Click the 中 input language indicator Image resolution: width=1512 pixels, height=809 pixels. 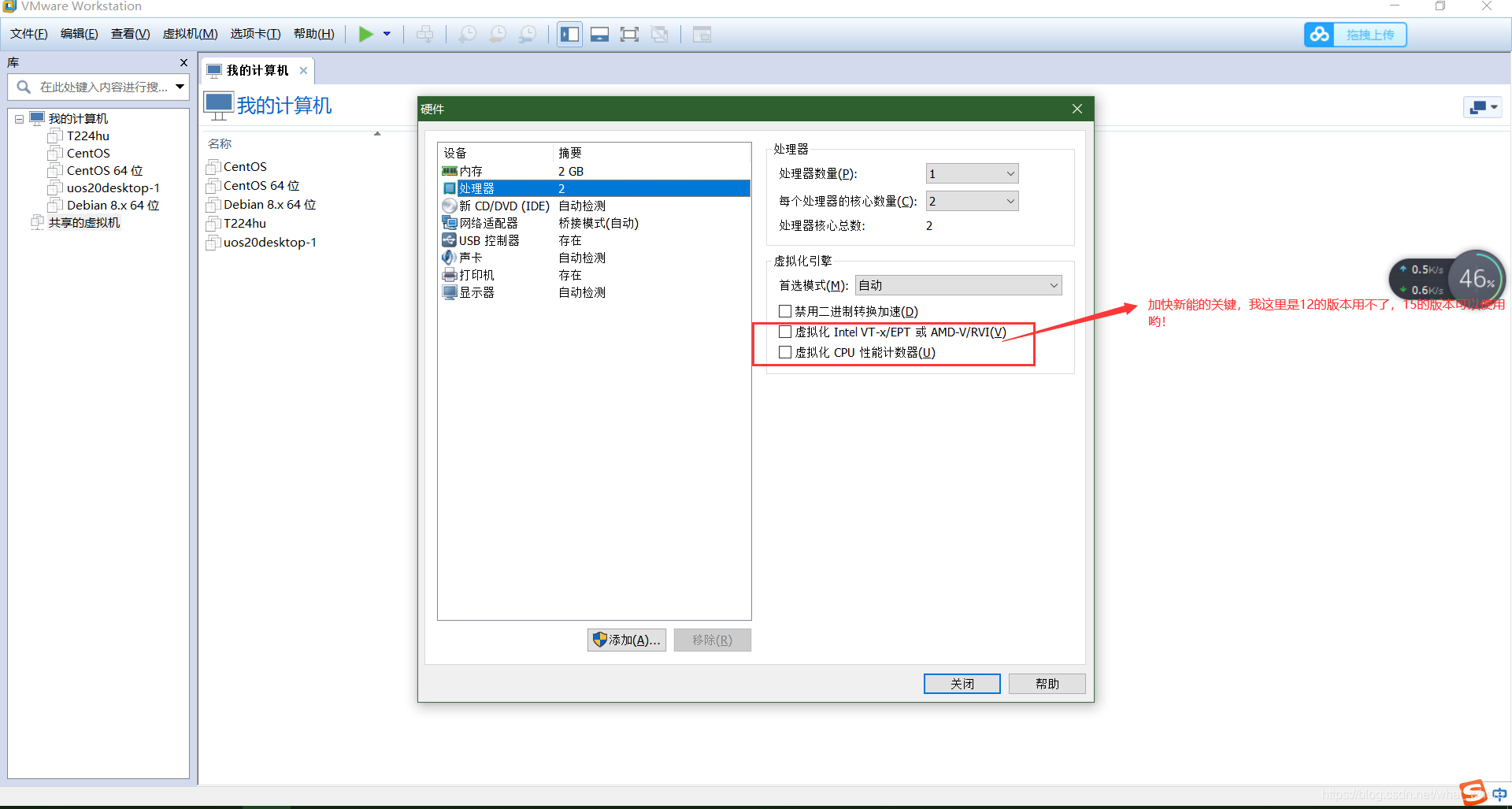point(1499,794)
